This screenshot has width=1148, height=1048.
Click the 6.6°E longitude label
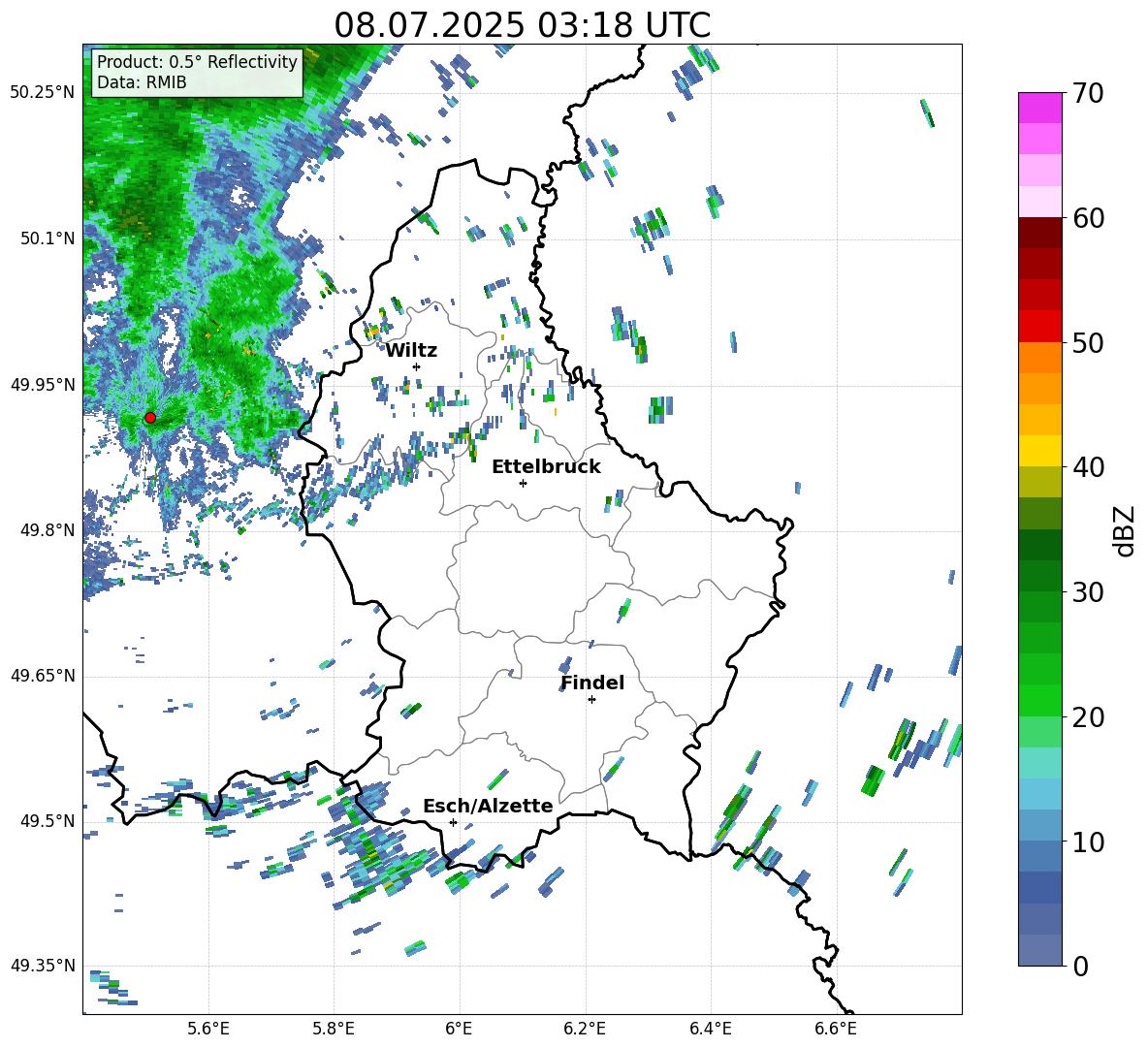[x=836, y=1029]
